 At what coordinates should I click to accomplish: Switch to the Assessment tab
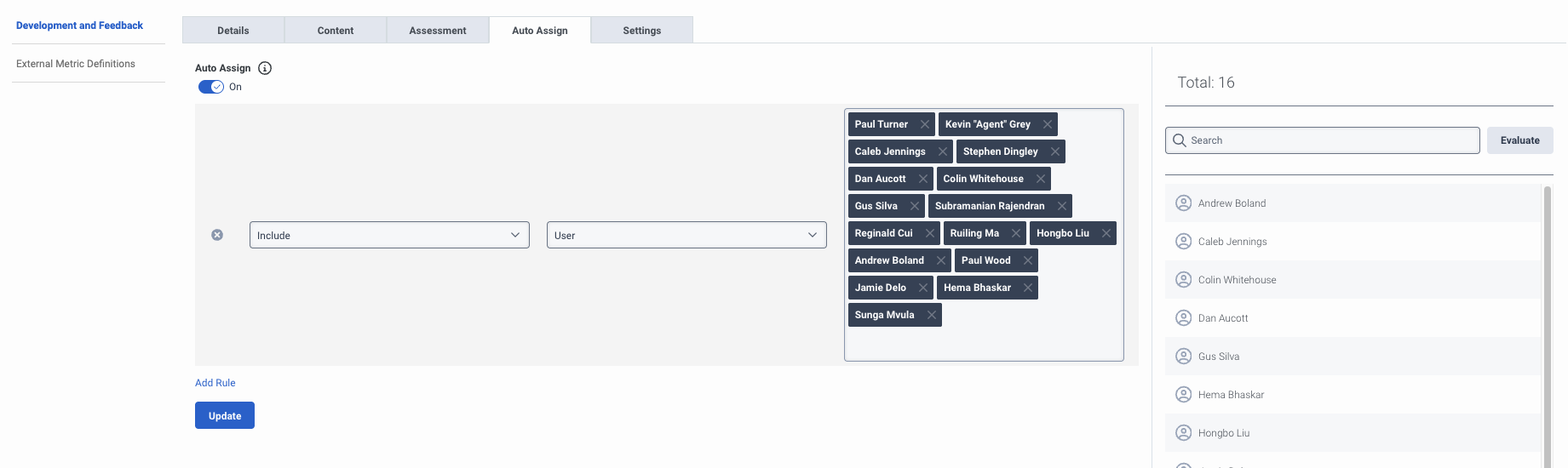[x=438, y=31]
